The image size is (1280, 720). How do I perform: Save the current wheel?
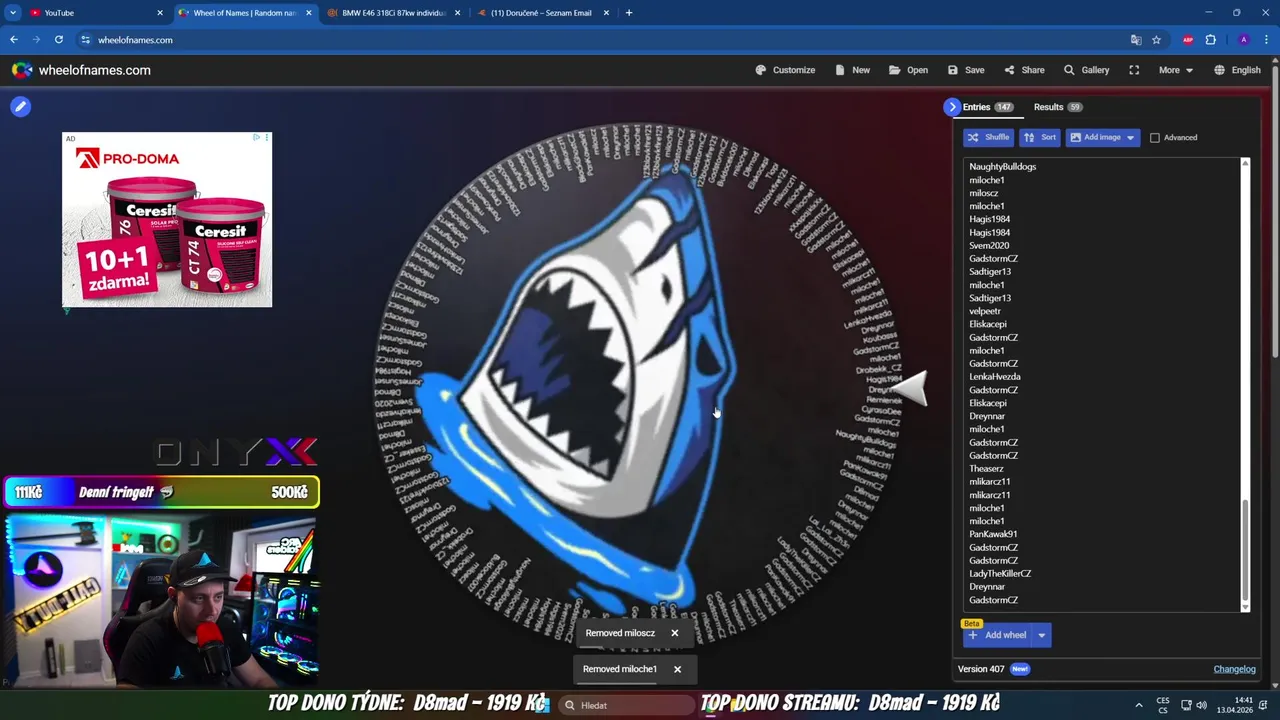(966, 70)
